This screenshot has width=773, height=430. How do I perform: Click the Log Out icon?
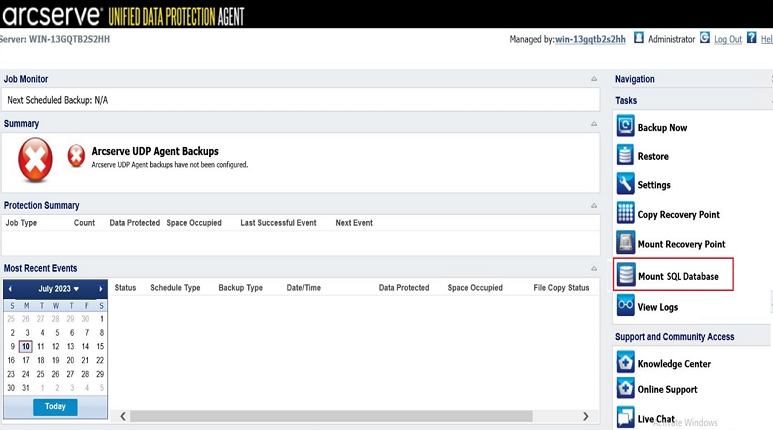coord(705,37)
